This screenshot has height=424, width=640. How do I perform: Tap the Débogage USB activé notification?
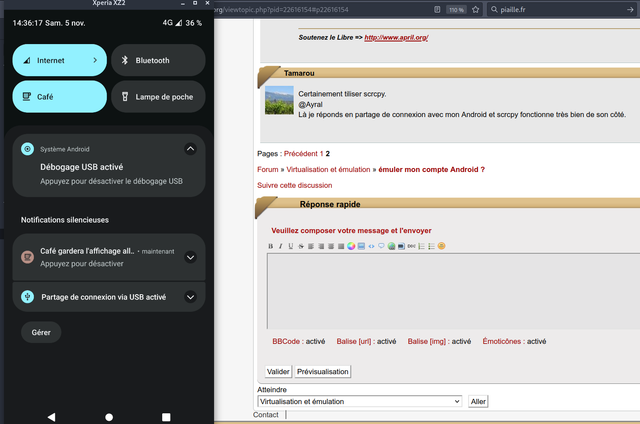click(109, 166)
